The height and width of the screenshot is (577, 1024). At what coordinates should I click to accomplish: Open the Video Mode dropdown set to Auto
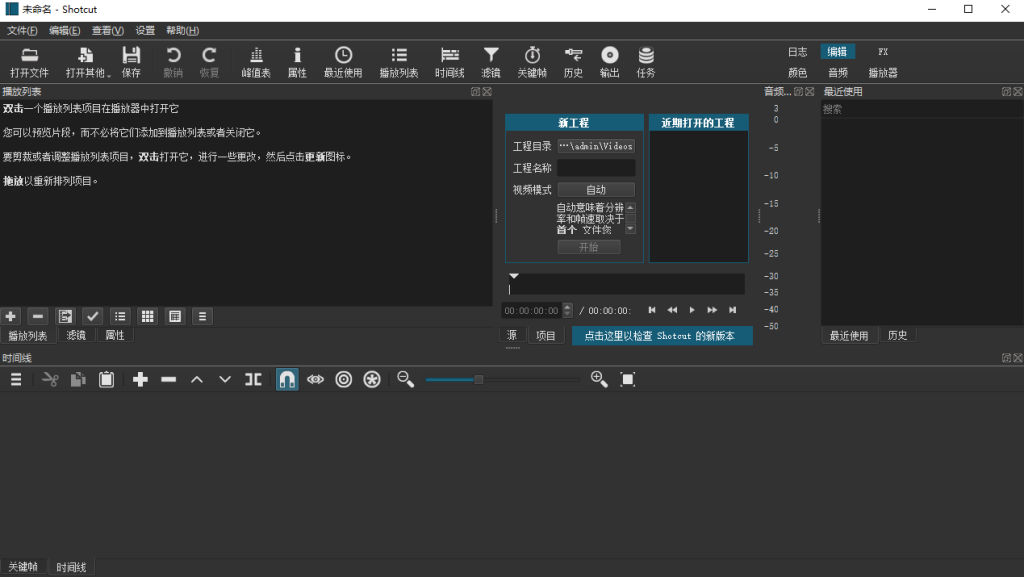click(596, 189)
